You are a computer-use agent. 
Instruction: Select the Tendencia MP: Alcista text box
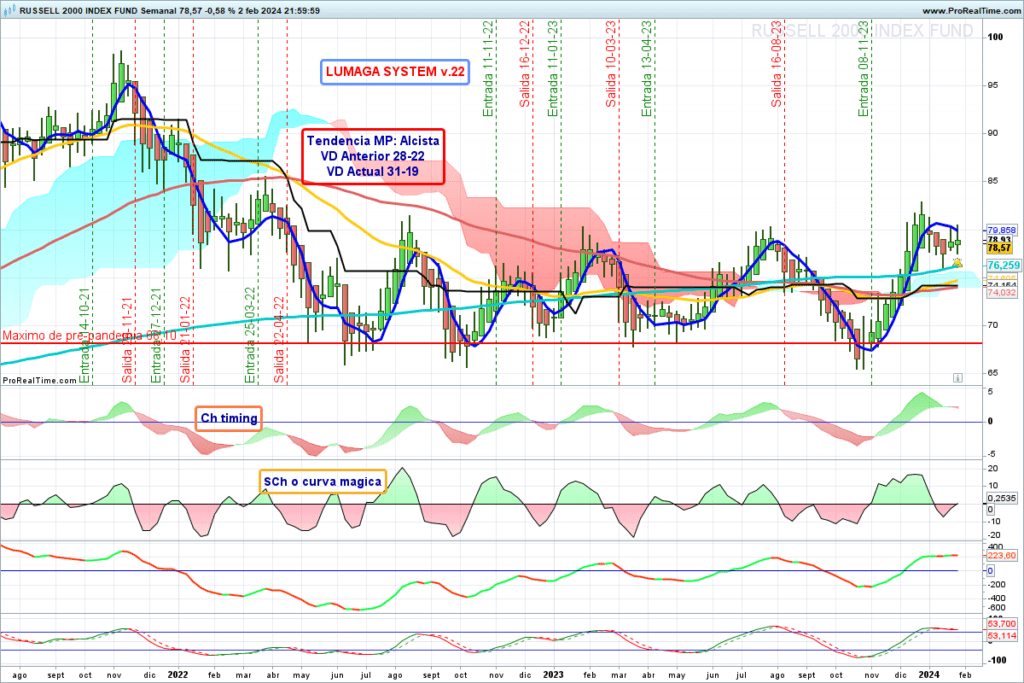pyautogui.click(x=373, y=156)
